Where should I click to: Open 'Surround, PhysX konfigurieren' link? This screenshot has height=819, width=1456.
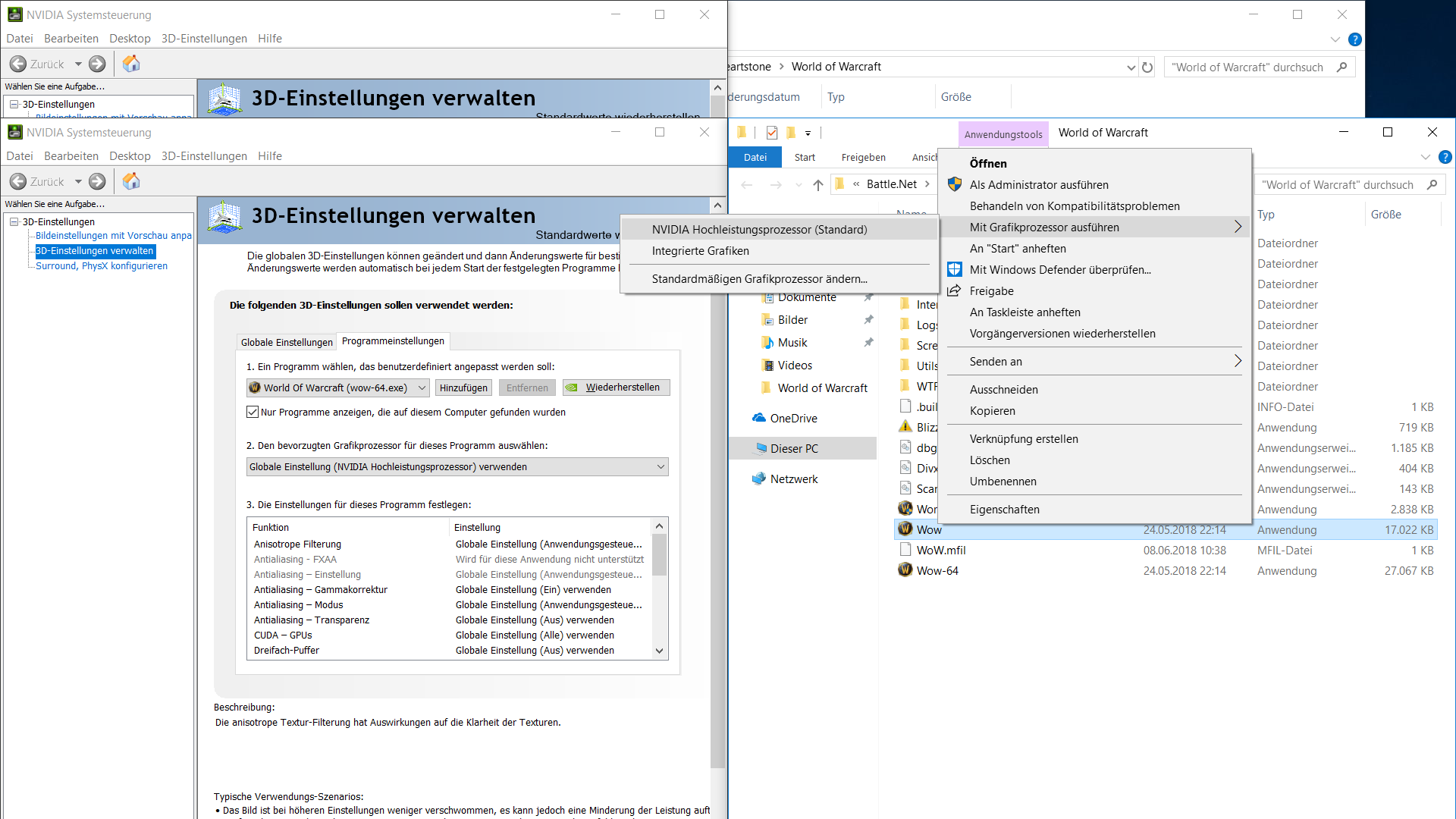pos(102,265)
